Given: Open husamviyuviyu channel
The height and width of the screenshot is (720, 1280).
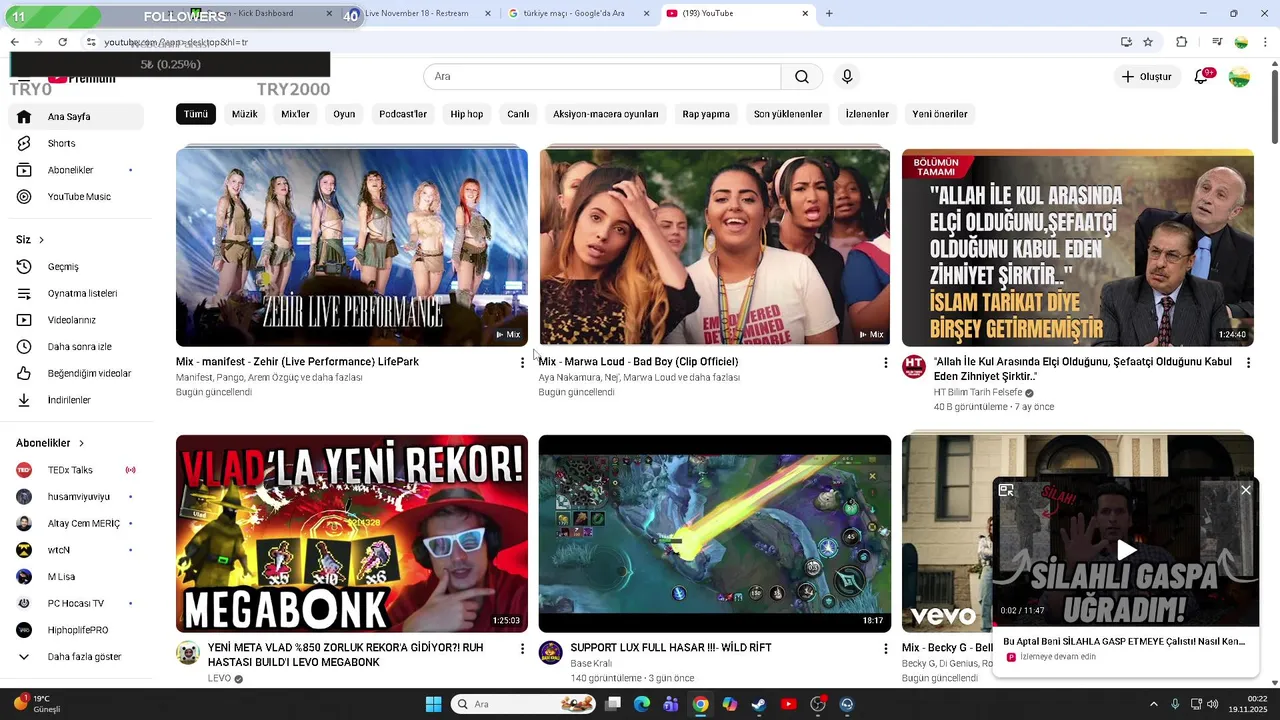Looking at the screenshot, I should point(79,497).
